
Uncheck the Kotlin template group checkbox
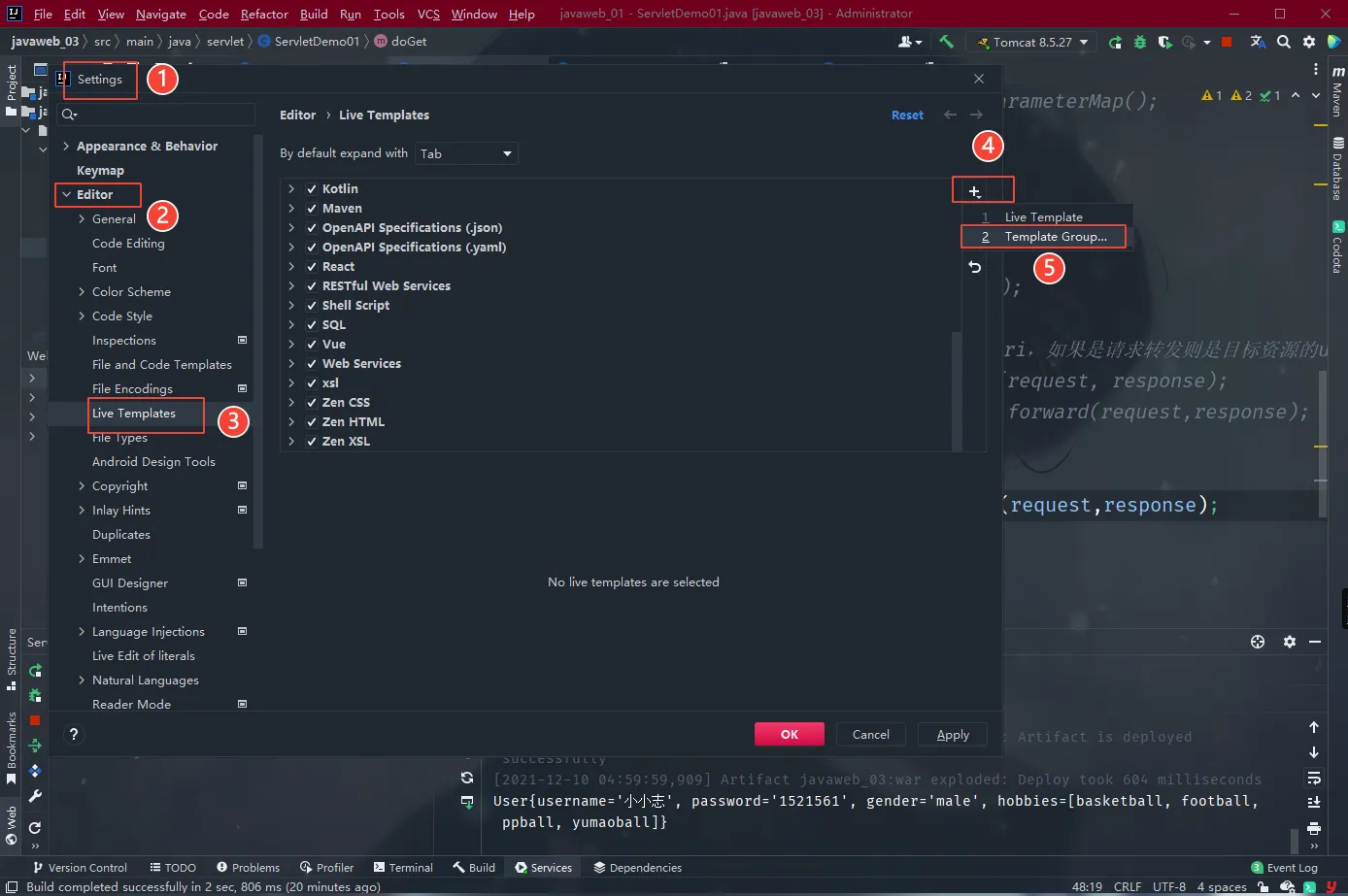[x=312, y=189]
